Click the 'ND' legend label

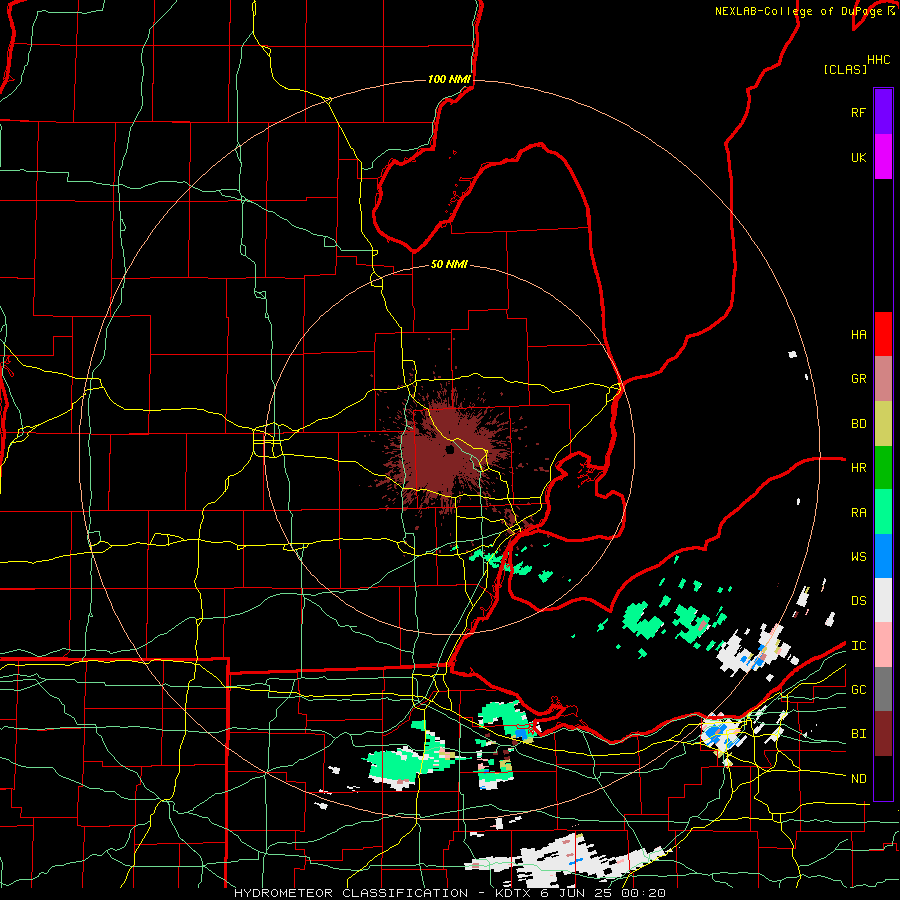pyautogui.click(x=858, y=779)
